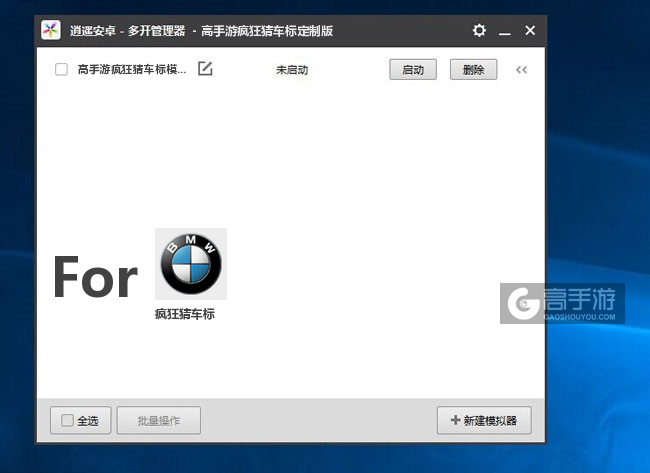
Task: Click the G icon in 高手游 watermark
Action: pyautogui.click(x=521, y=303)
